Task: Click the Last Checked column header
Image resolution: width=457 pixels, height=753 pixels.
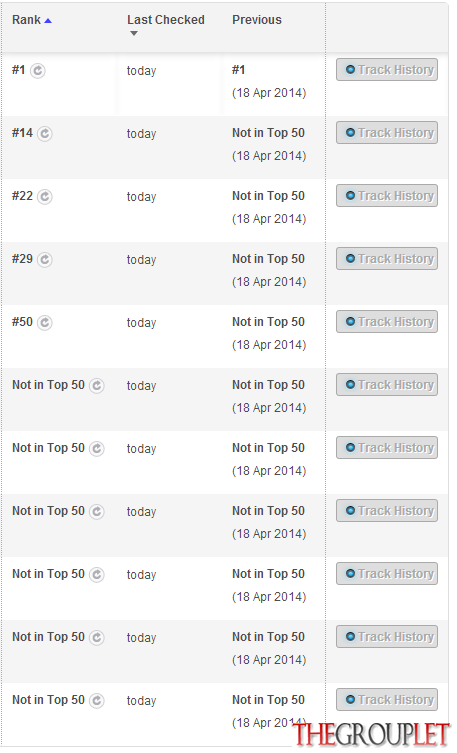Action: click(x=166, y=20)
